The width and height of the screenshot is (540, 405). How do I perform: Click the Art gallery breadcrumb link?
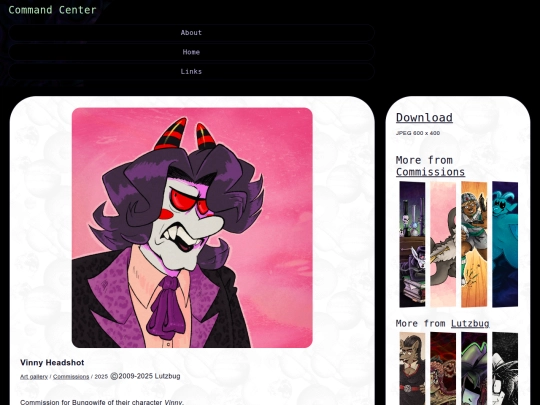(x=34, y=377)
